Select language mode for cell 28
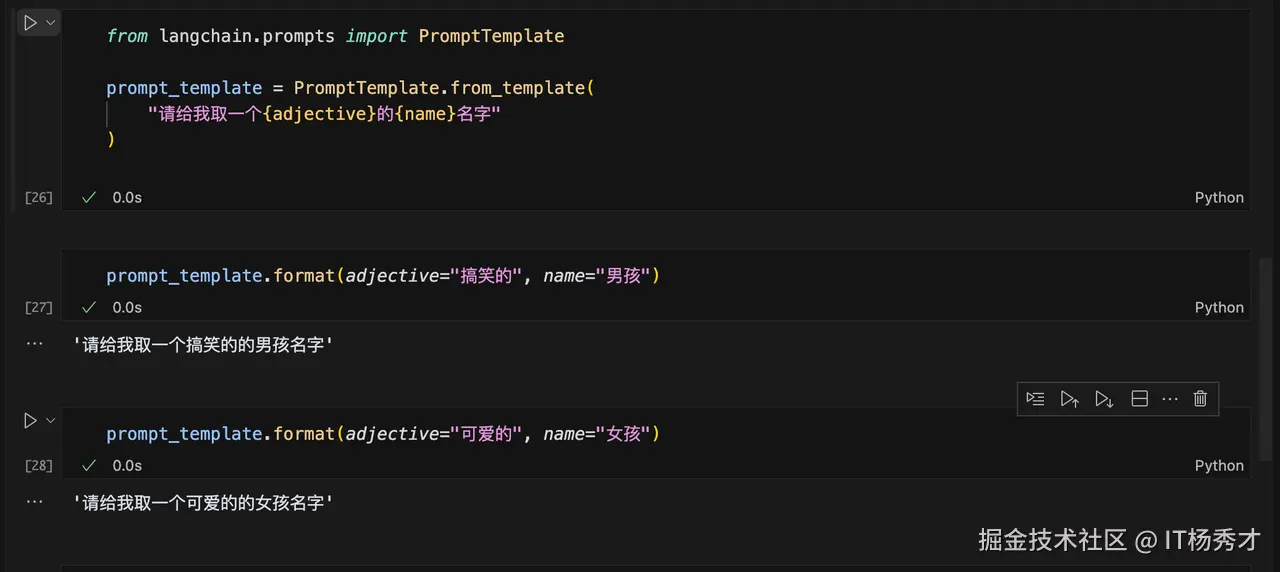Image resolution: width=1280 pixels, height=572 pixels. [x=1219, y=466]
